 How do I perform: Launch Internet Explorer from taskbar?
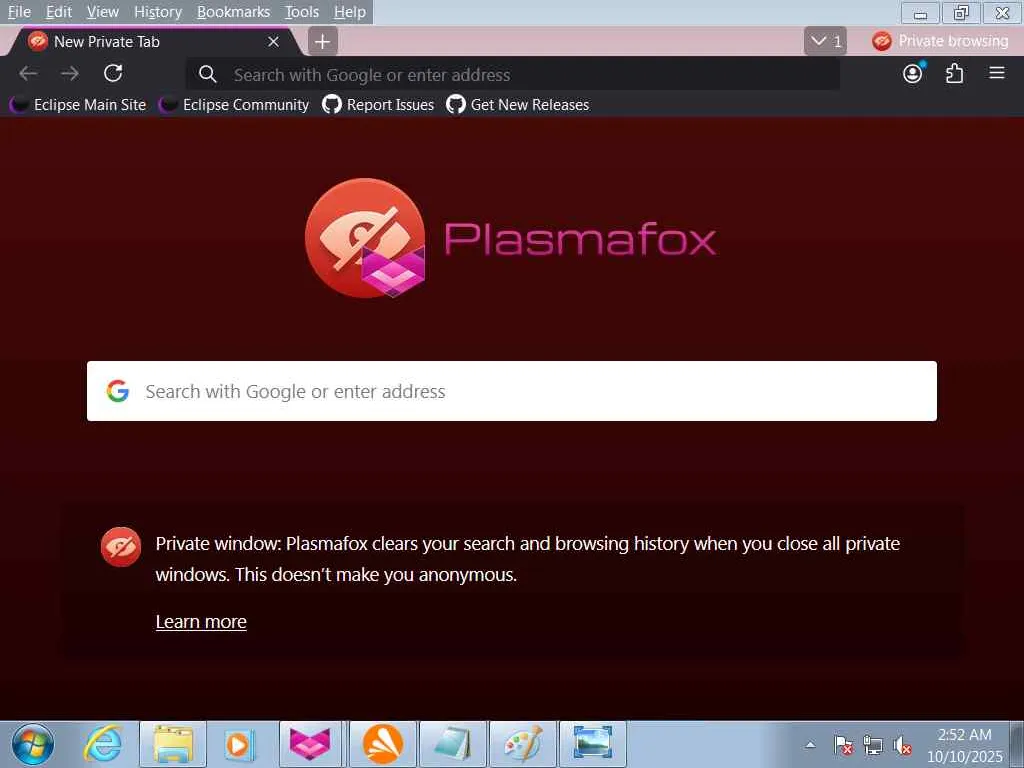pos(103,744)
